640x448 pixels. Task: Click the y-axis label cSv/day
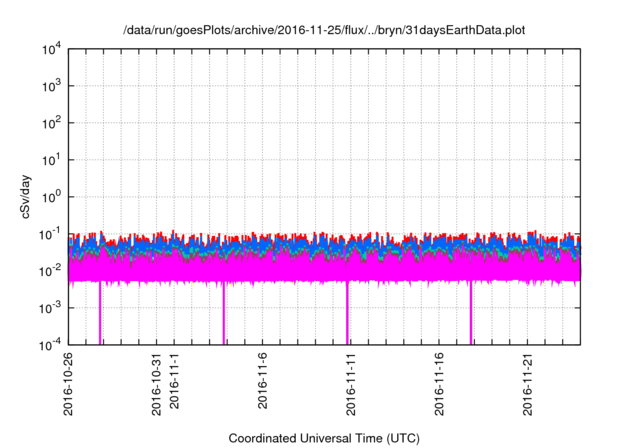(26, 197)
